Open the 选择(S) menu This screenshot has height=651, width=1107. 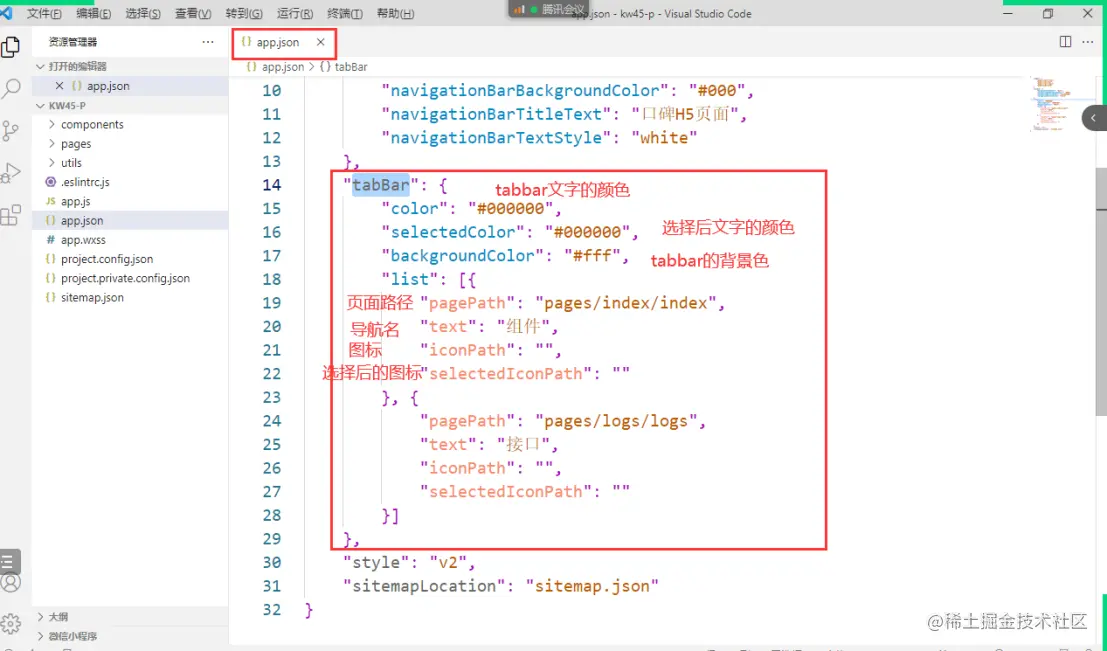click(x=143, y=13)
